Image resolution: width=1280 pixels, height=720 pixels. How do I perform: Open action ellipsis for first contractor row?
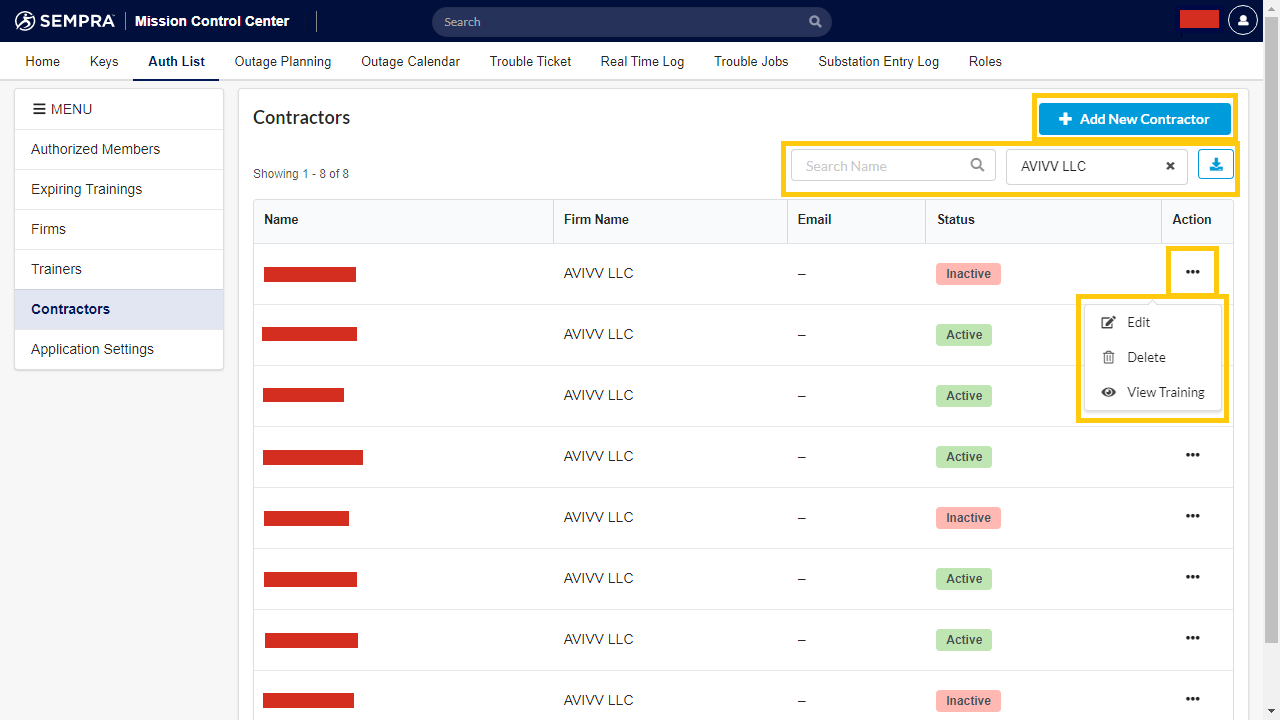[x=1192, y=272]
